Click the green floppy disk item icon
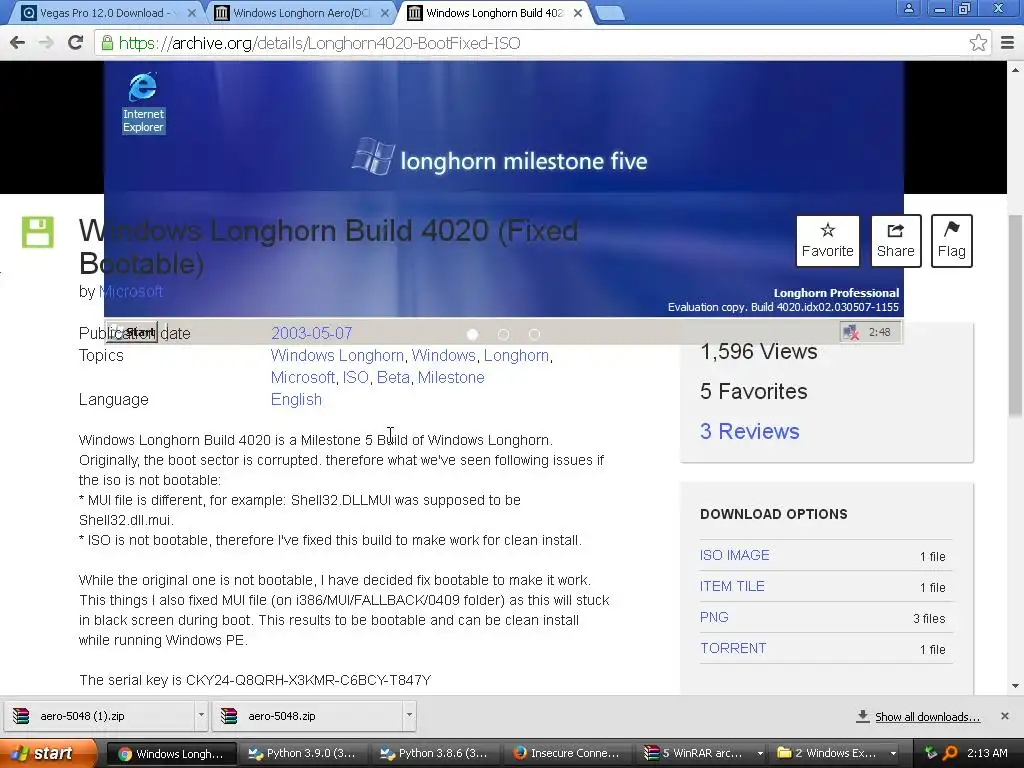1024x768 pixels. tap(38, 232)
